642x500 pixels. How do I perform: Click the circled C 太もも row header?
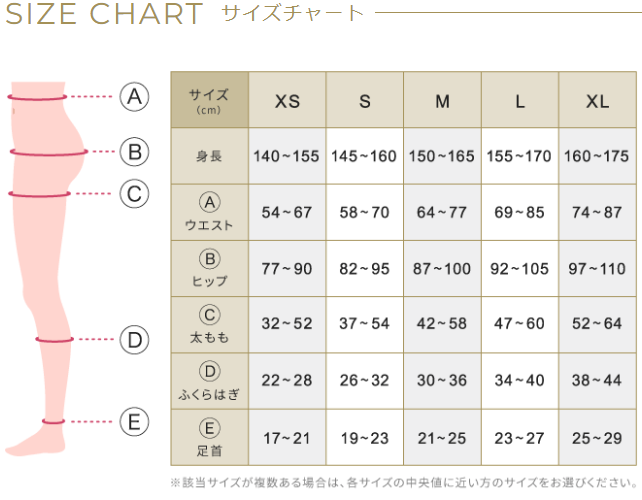coord(209,324)
